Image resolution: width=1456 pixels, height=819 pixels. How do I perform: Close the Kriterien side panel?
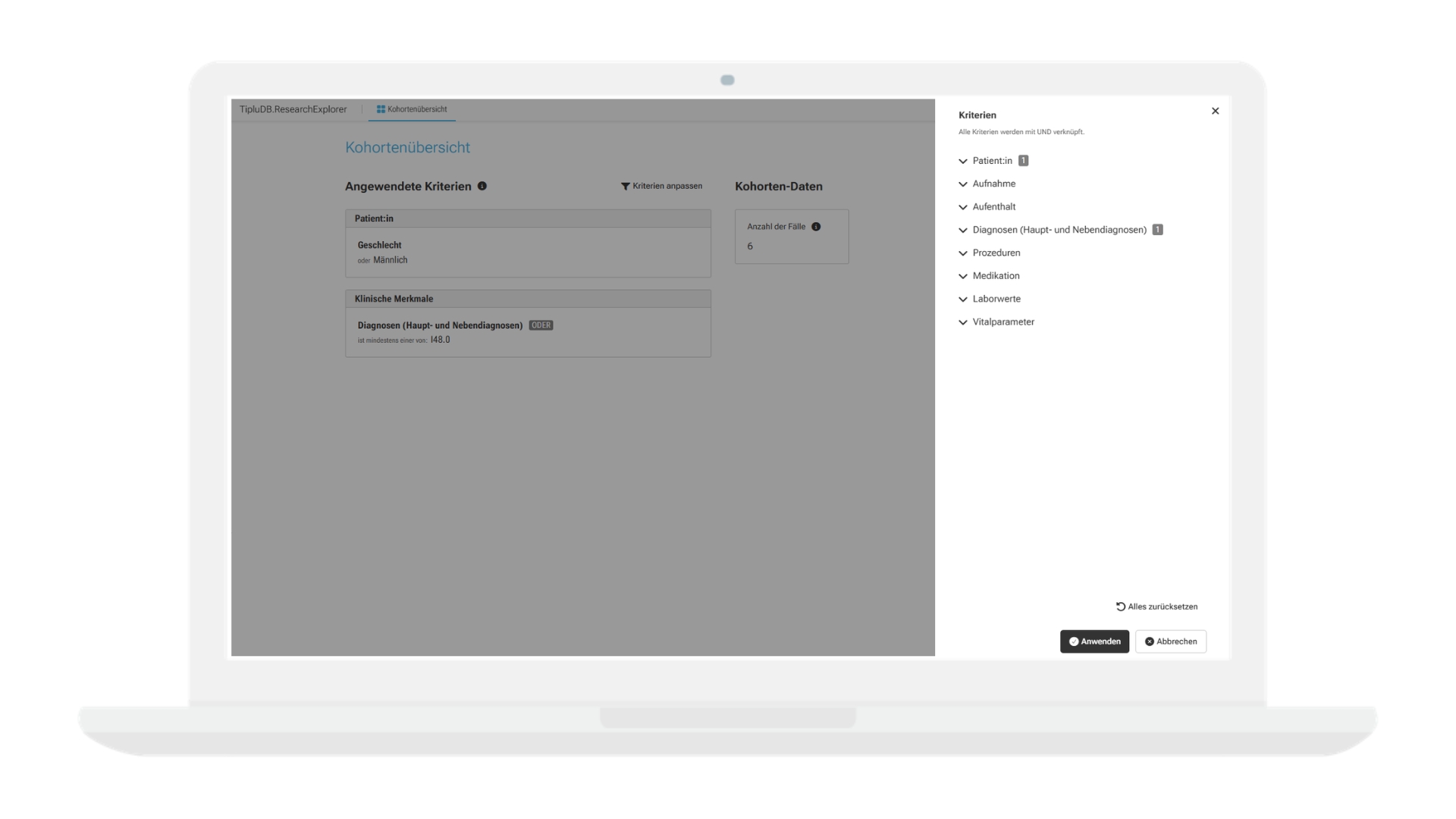coord(1215,111)
